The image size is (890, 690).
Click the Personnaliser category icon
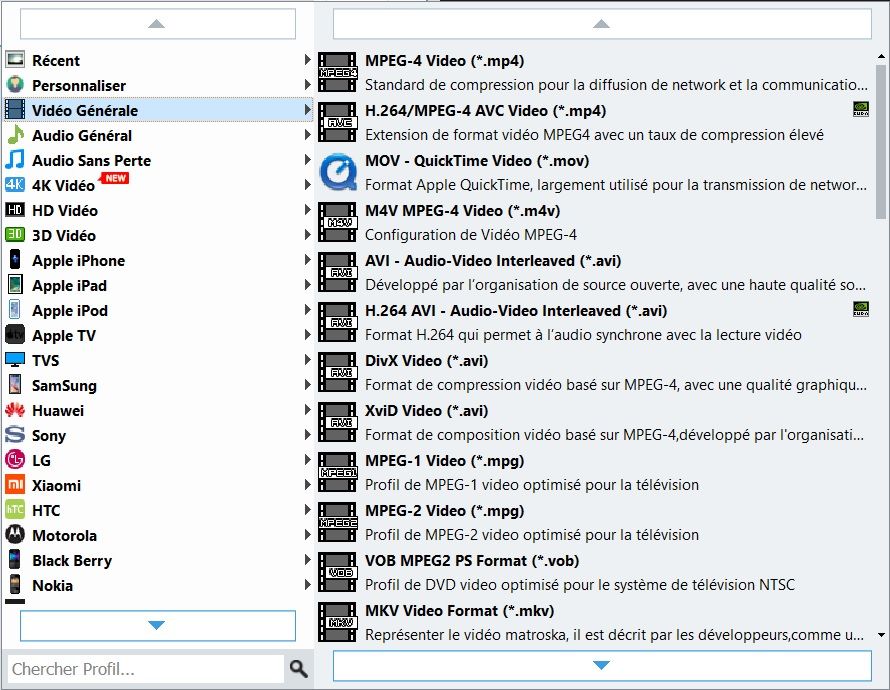point(15,85)
